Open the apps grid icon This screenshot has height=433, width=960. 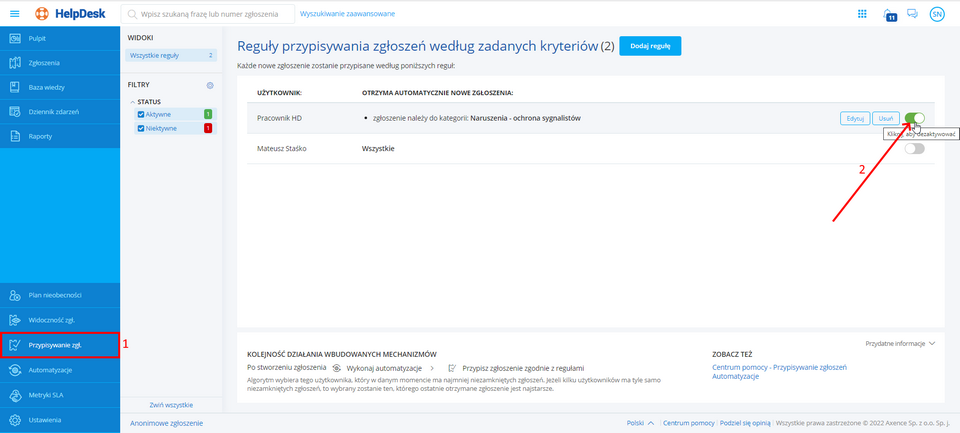[862, 14]
